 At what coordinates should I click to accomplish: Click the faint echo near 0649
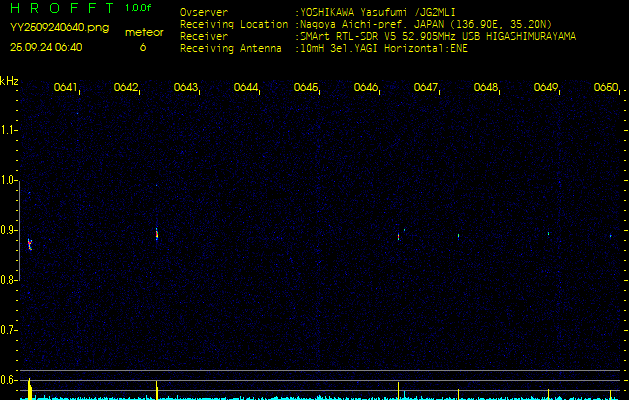coord(548,233)
